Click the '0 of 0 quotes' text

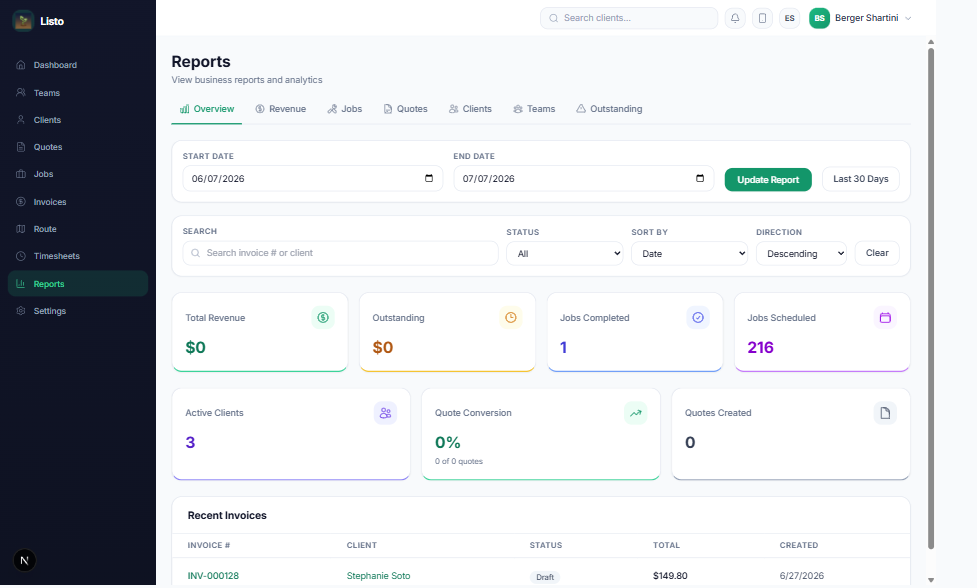(x=459, y=462)
